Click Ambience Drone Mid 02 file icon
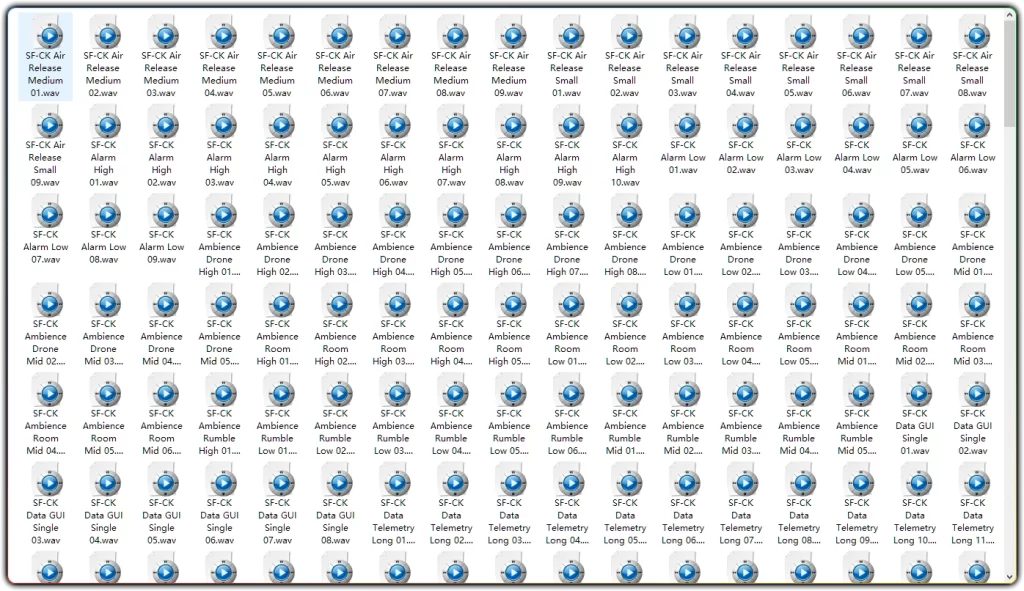 click(x=49, y=302)
